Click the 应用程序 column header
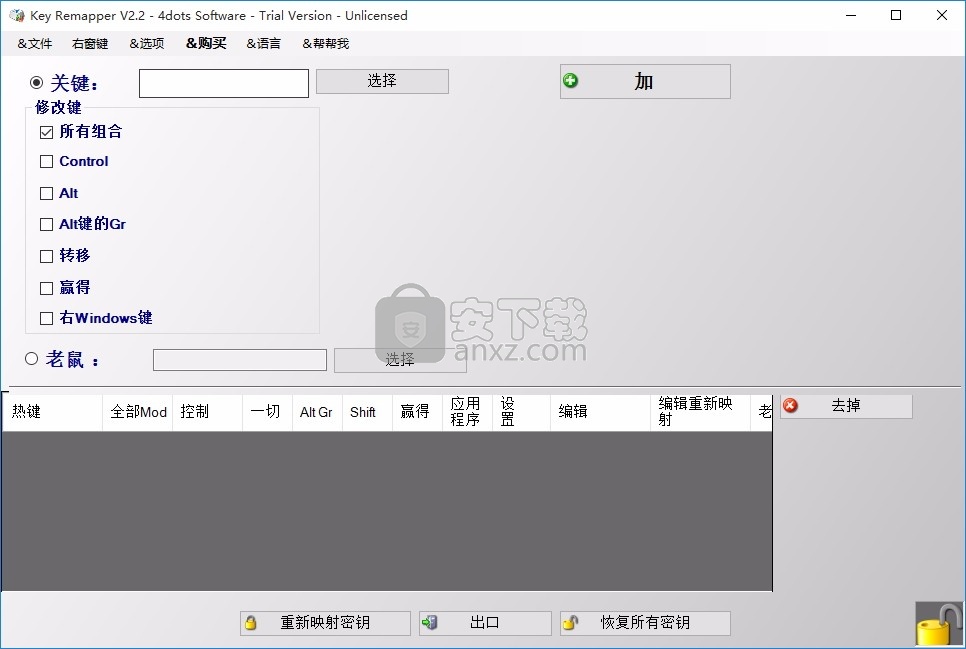966x649 pixels. (x=468, y=412)
